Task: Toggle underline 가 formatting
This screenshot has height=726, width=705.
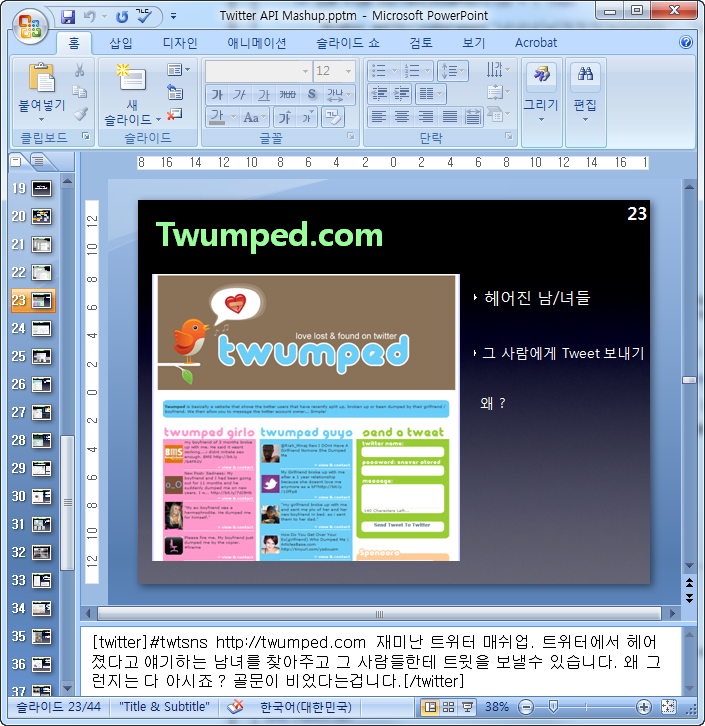Action: [x=263, y=94]
